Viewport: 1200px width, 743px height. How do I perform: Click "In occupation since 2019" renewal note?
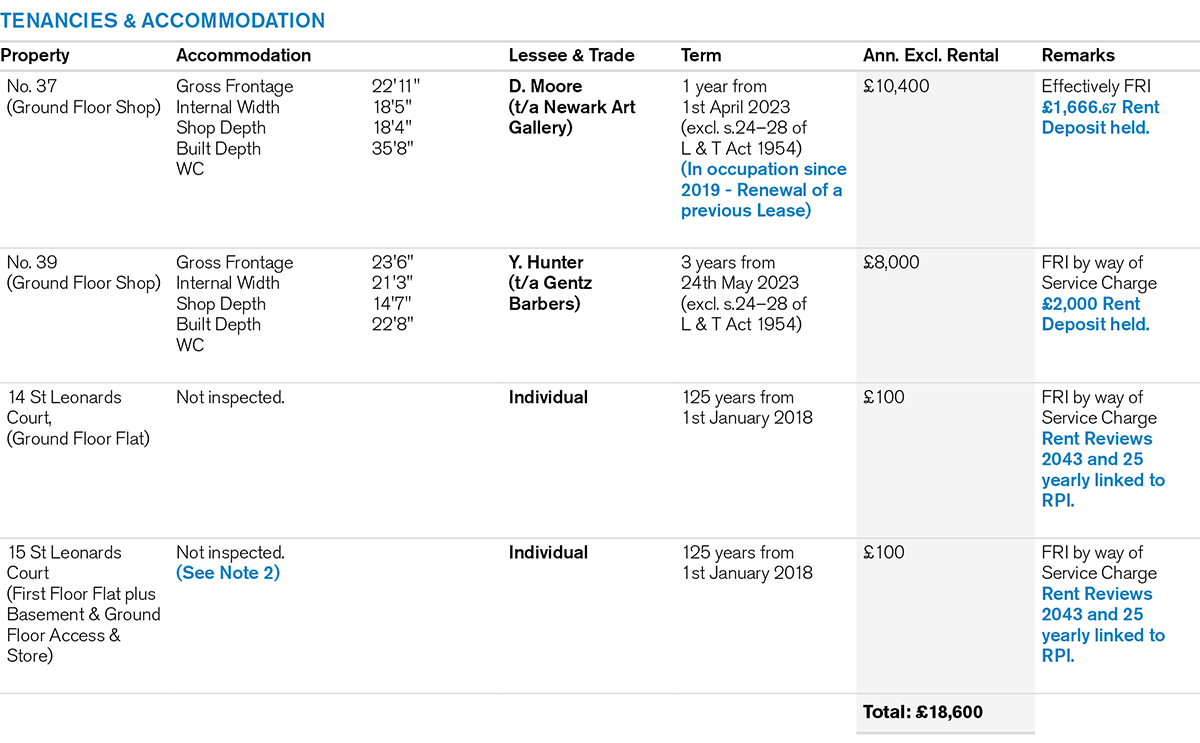[763, 190]
